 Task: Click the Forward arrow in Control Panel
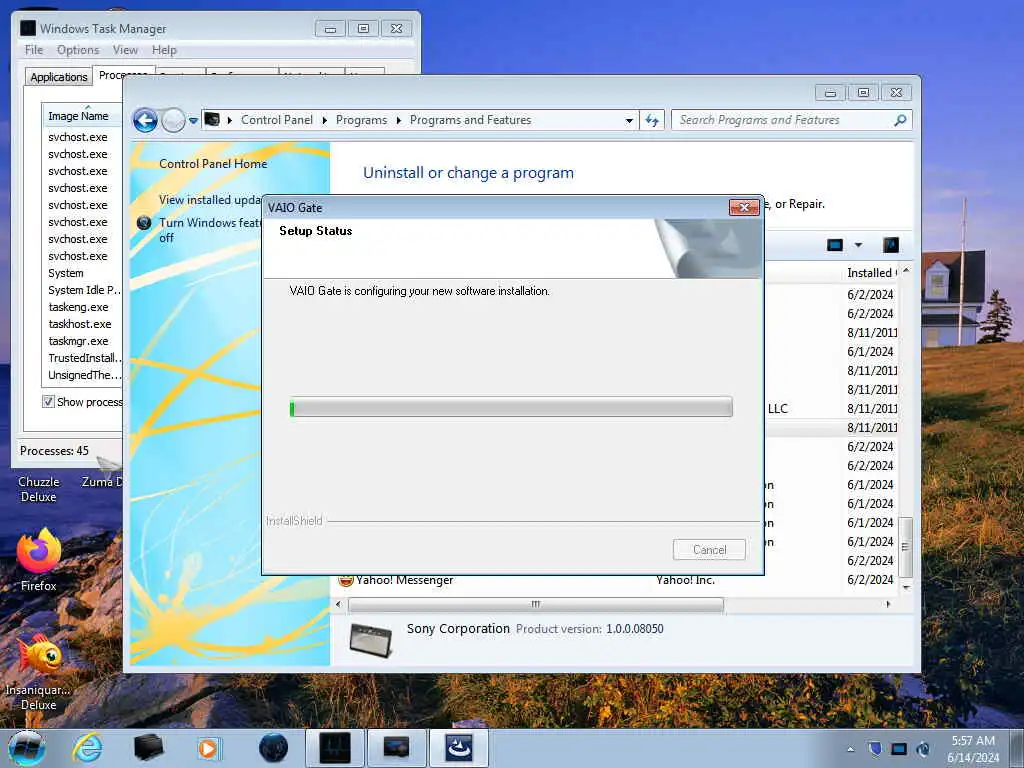(x=174, y=121)
